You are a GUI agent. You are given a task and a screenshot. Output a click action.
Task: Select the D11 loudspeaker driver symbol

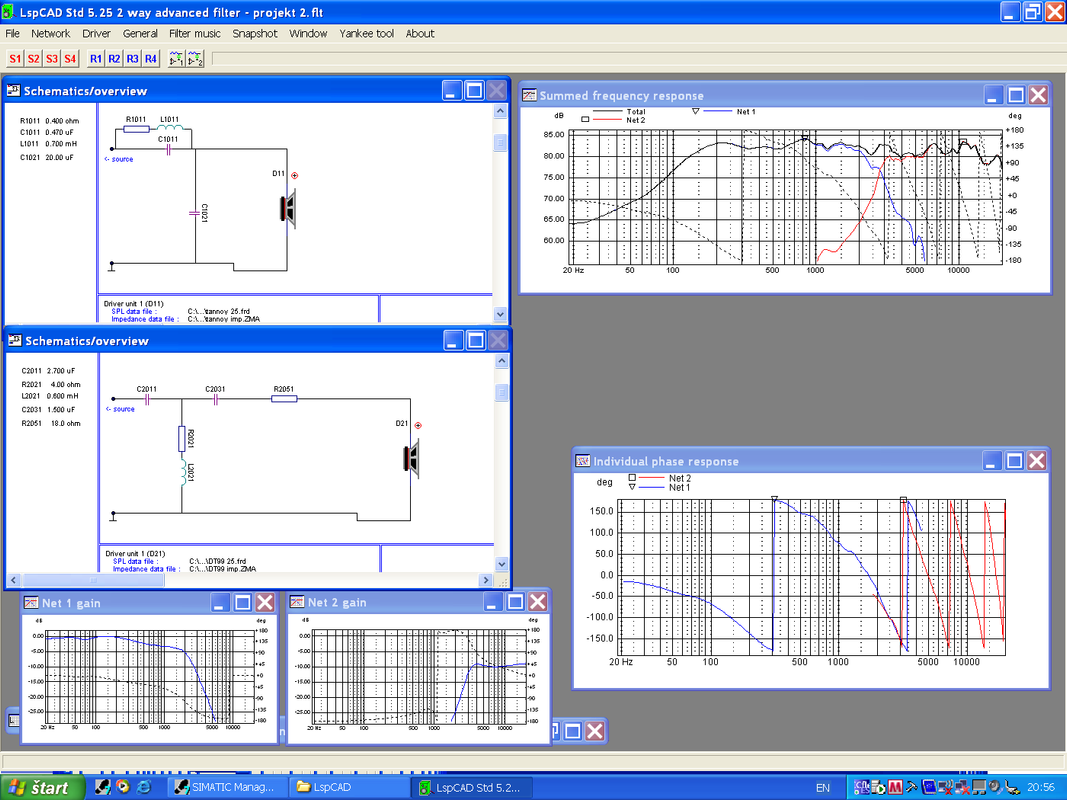[x=289, y=207]
